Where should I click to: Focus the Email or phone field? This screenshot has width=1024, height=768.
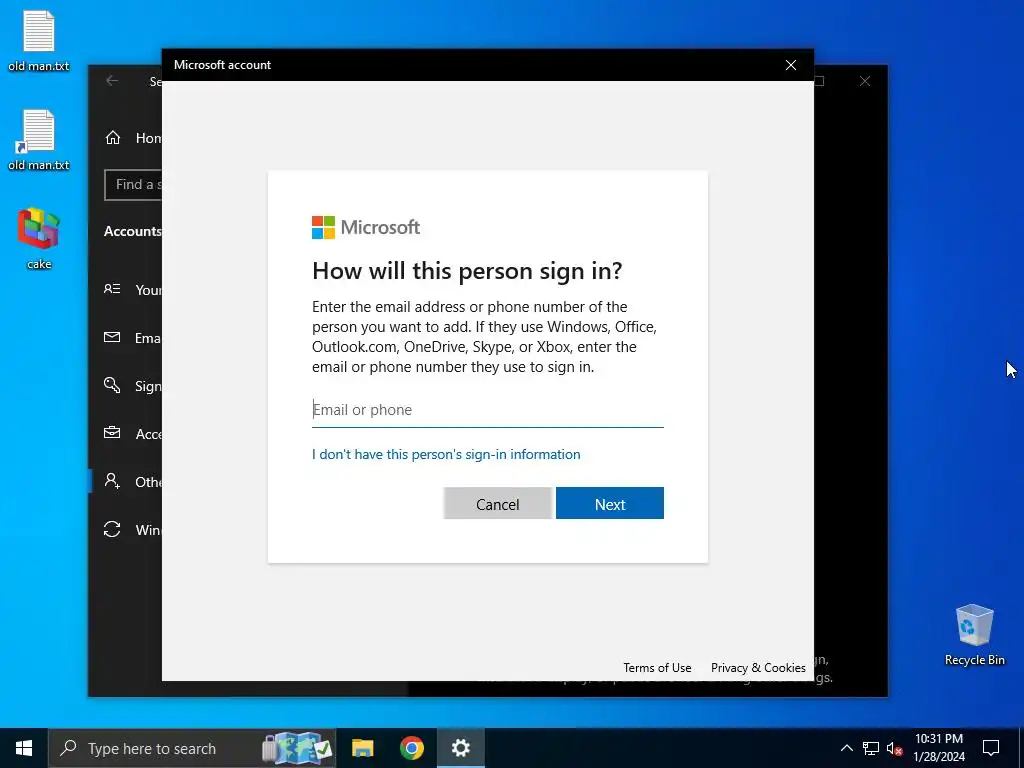(487, 410)
